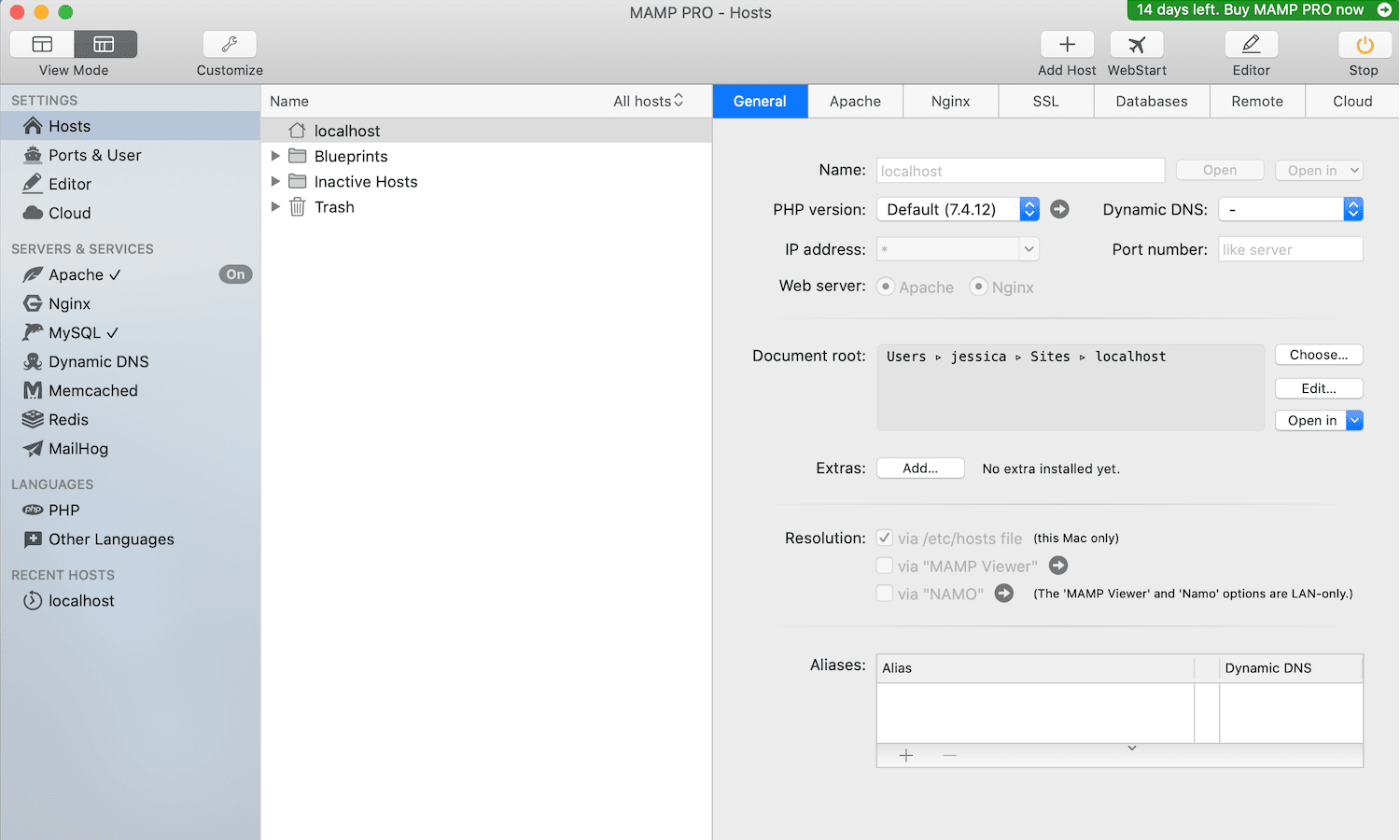Screen dimensions: 1400x840
Task: Open the PHP version dropdown
Action: 1029,209
